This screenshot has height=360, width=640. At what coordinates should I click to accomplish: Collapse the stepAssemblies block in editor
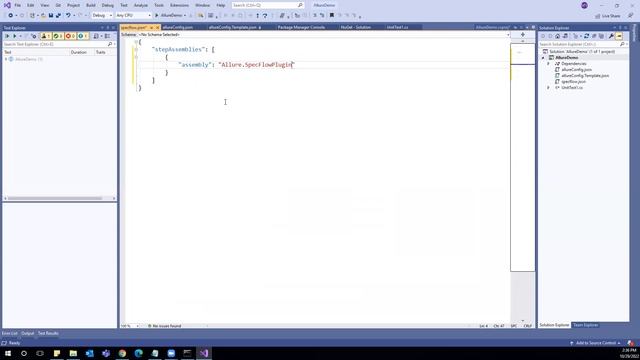click(x=136, y=49)
